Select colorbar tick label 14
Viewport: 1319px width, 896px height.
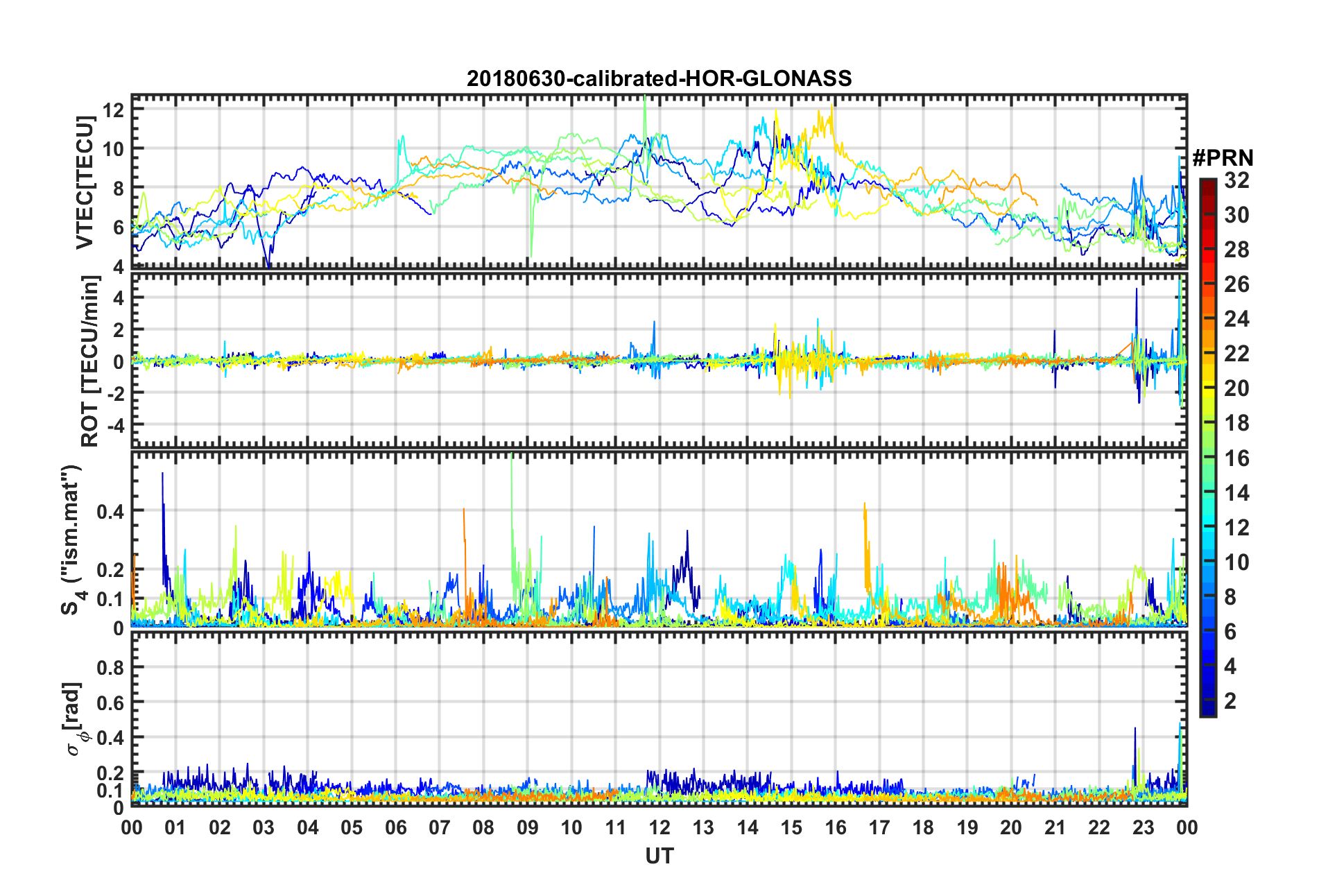point(1236,493)
